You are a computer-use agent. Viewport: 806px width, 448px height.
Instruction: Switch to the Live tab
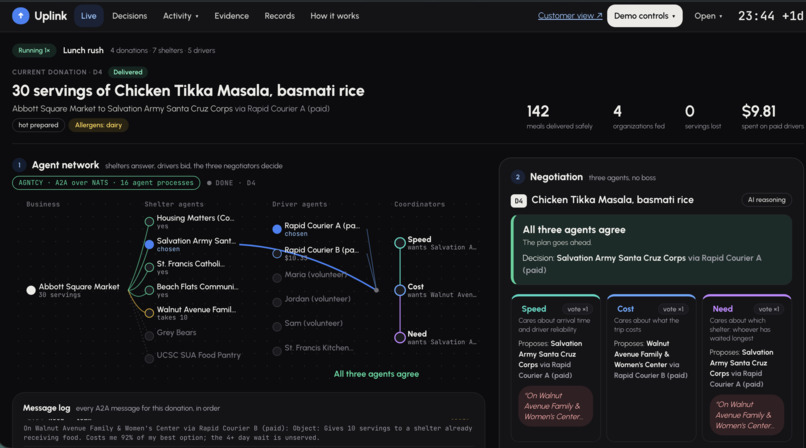88,16
